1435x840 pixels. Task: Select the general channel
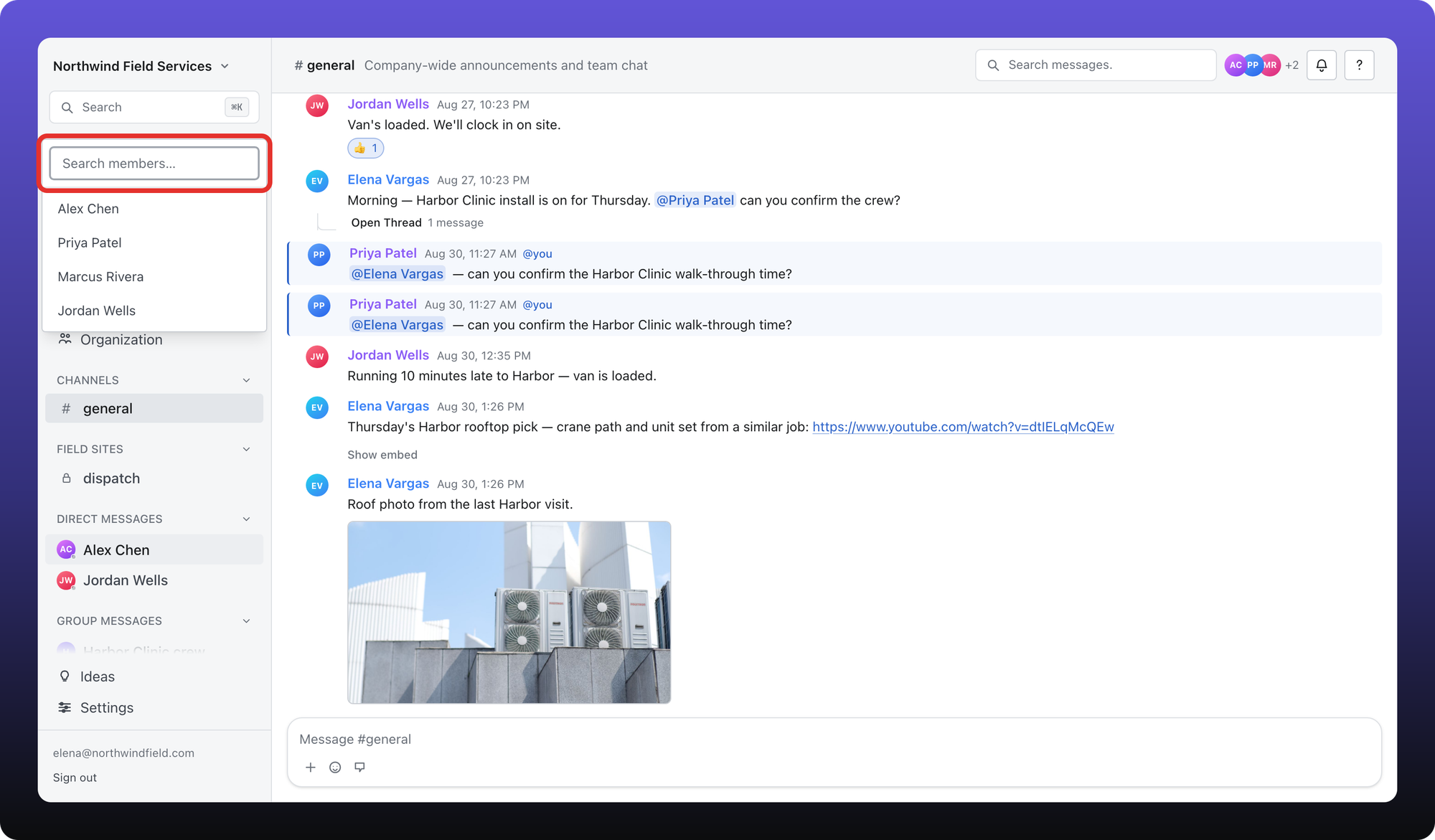(x=154, y=409)
